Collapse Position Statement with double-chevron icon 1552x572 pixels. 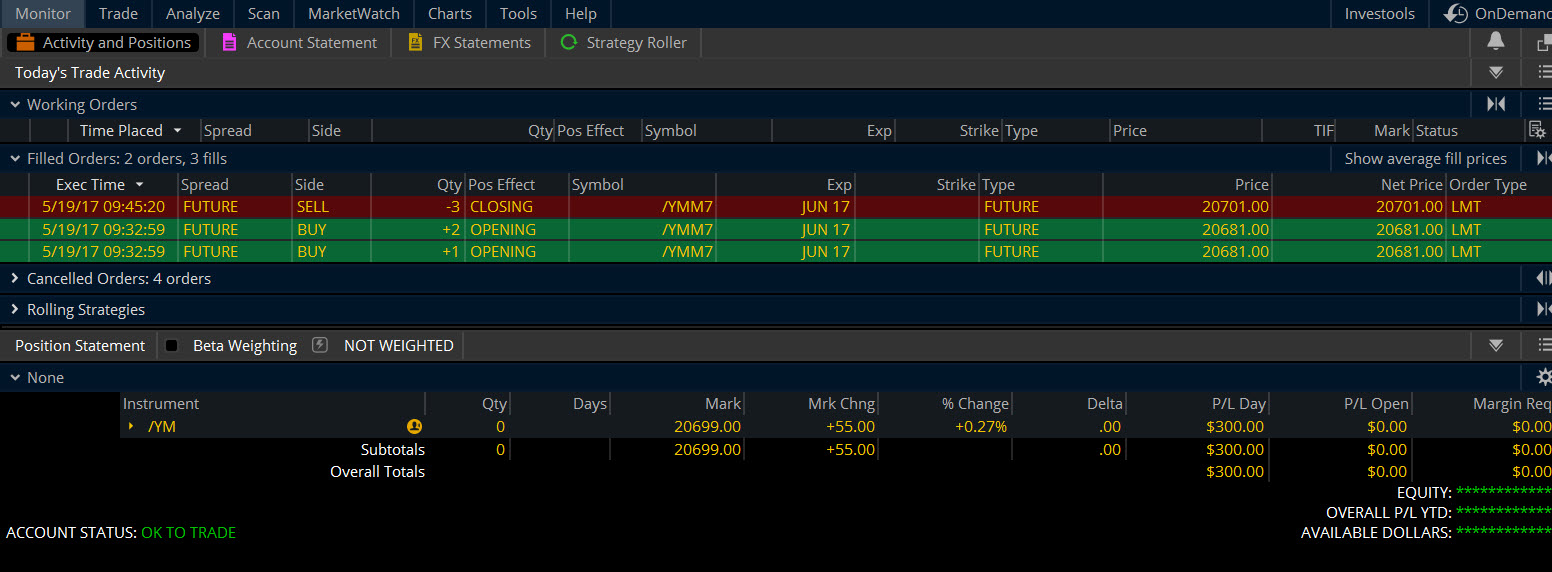coord(1496,345)
